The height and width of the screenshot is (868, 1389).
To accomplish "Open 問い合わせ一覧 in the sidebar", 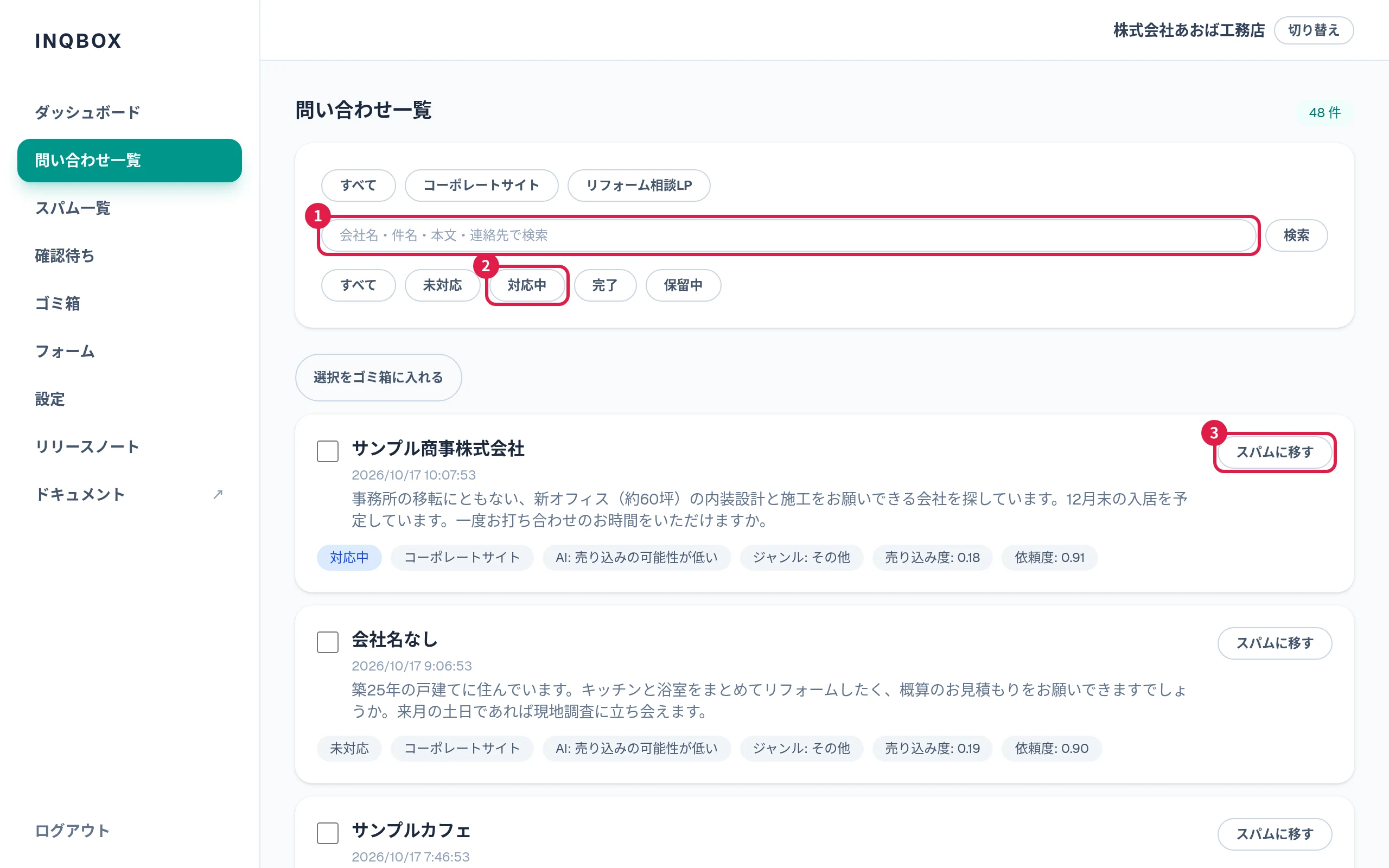I will pos(130,160).
